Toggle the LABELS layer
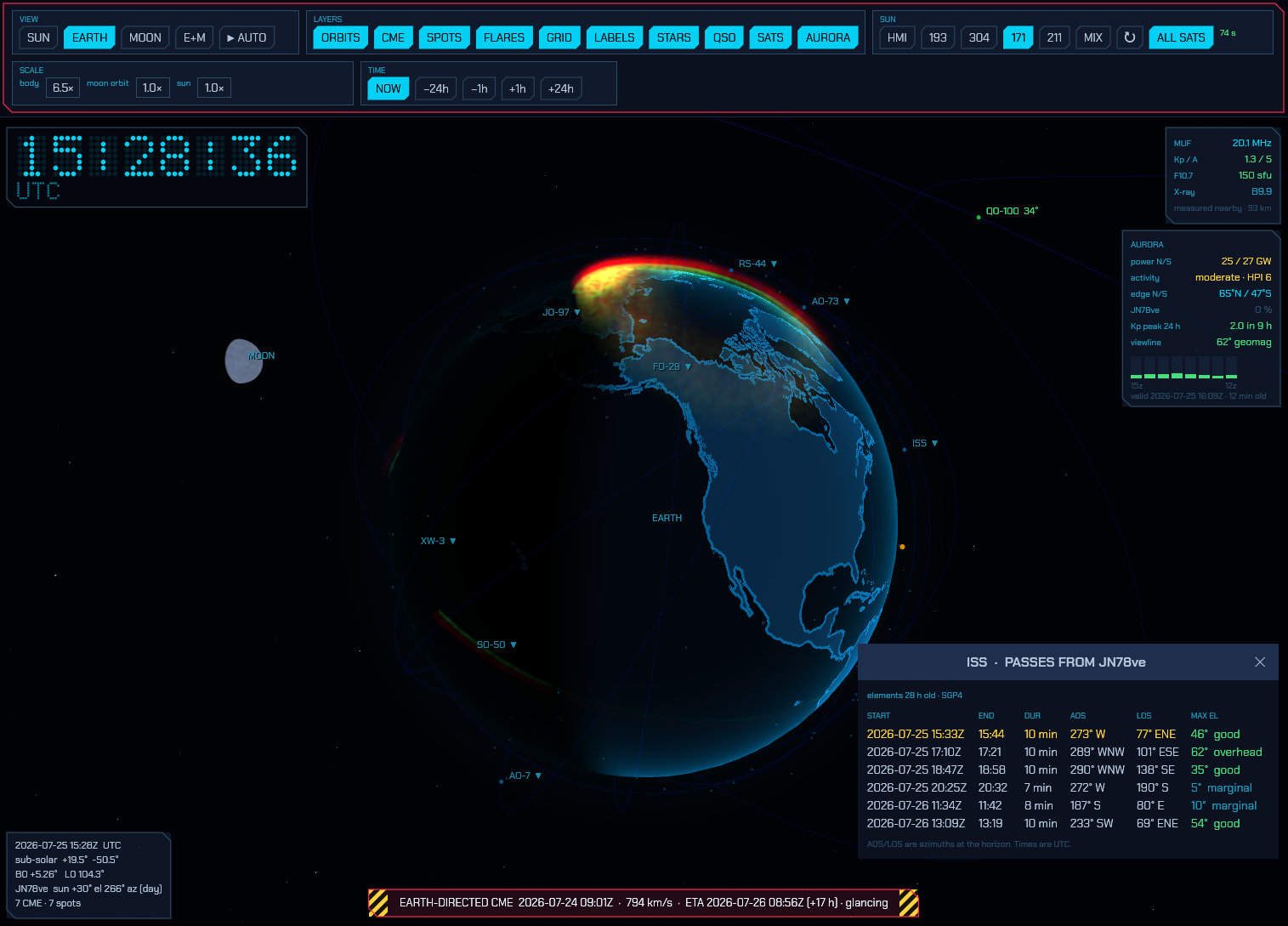The width and height of the screenshot is (1288, 926). [x=615, y=37]
